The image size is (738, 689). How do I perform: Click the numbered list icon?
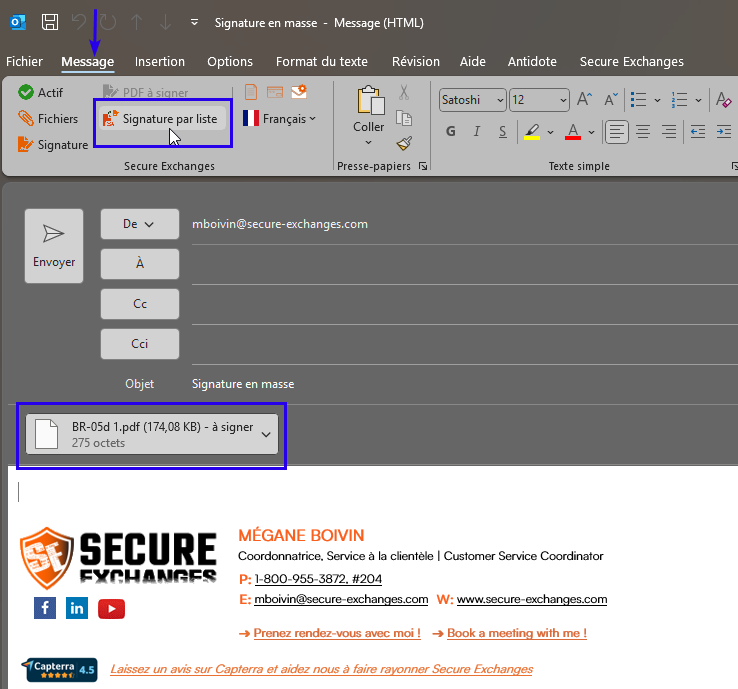click(679, 100)
